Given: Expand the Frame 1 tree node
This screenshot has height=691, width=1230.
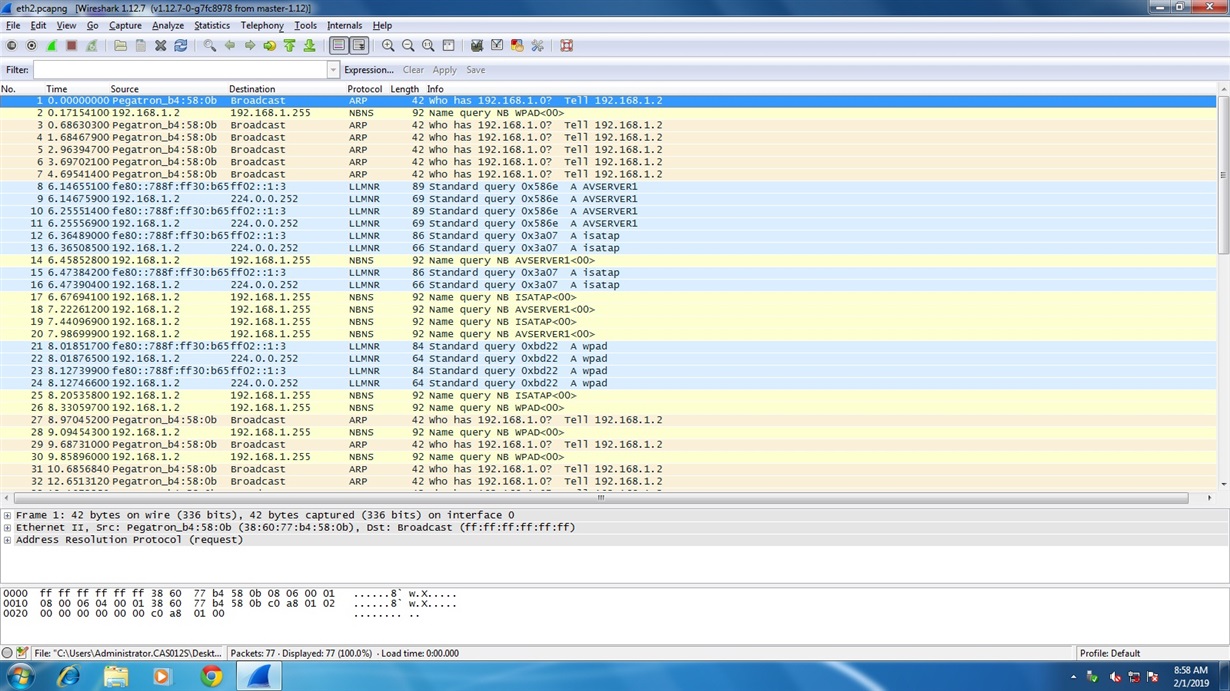Looking at the screenshot, I should (7, 515).
